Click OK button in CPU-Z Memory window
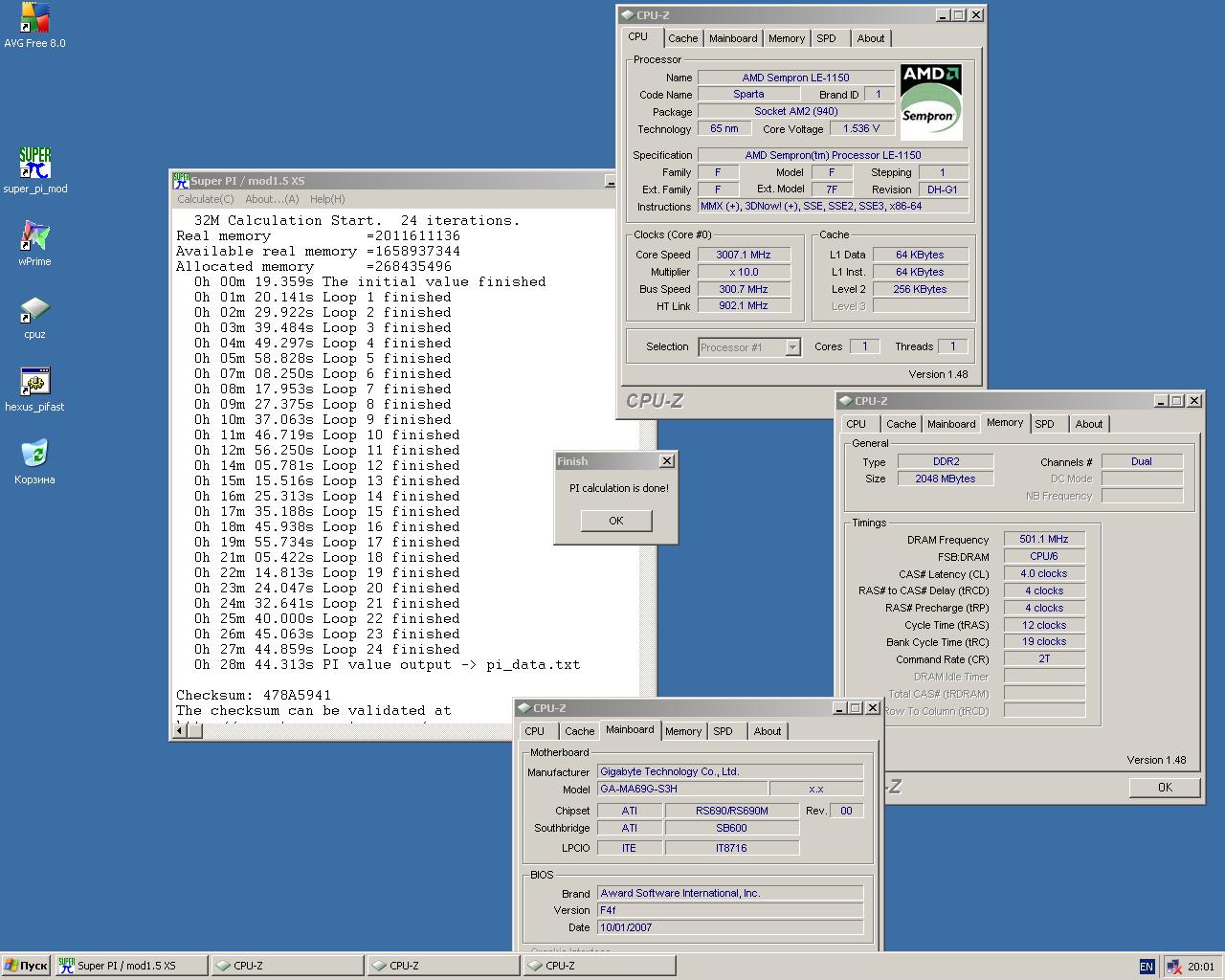 1165,787
